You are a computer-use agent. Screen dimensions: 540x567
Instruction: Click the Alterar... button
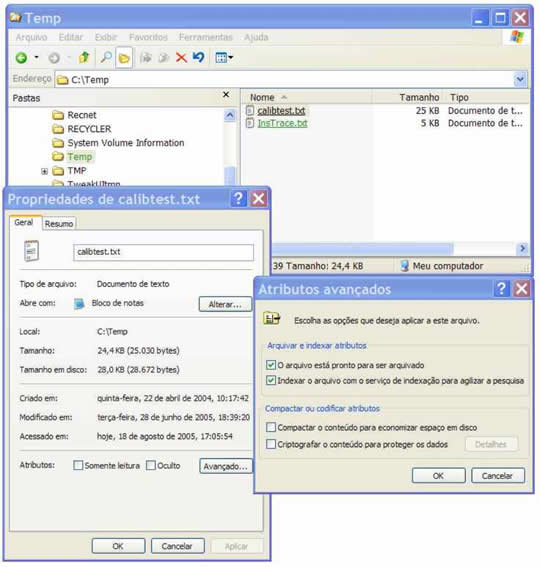(225, 304)
